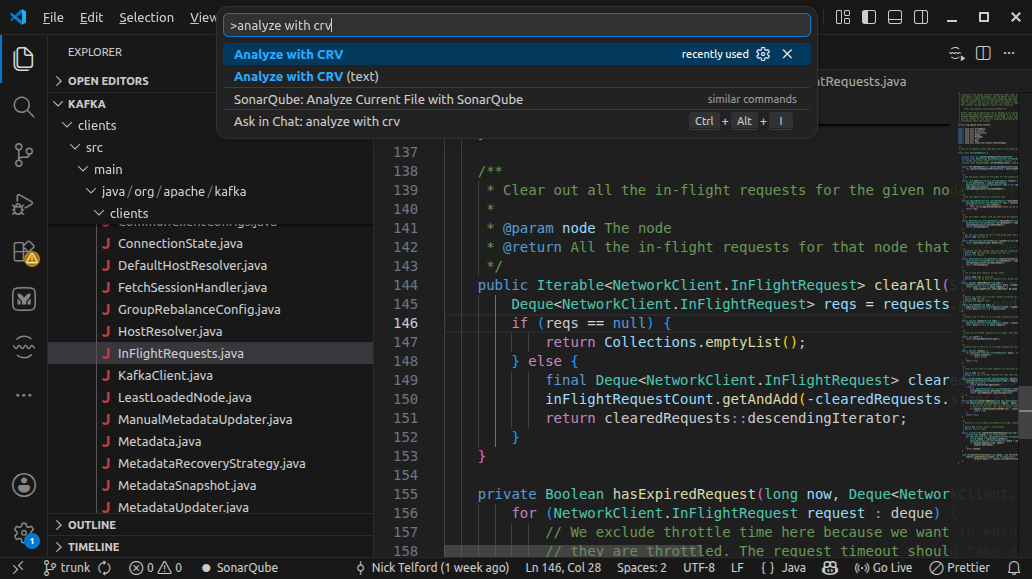
Task: Choose SonarQube: Analyze Current File command
Action: 517,99
